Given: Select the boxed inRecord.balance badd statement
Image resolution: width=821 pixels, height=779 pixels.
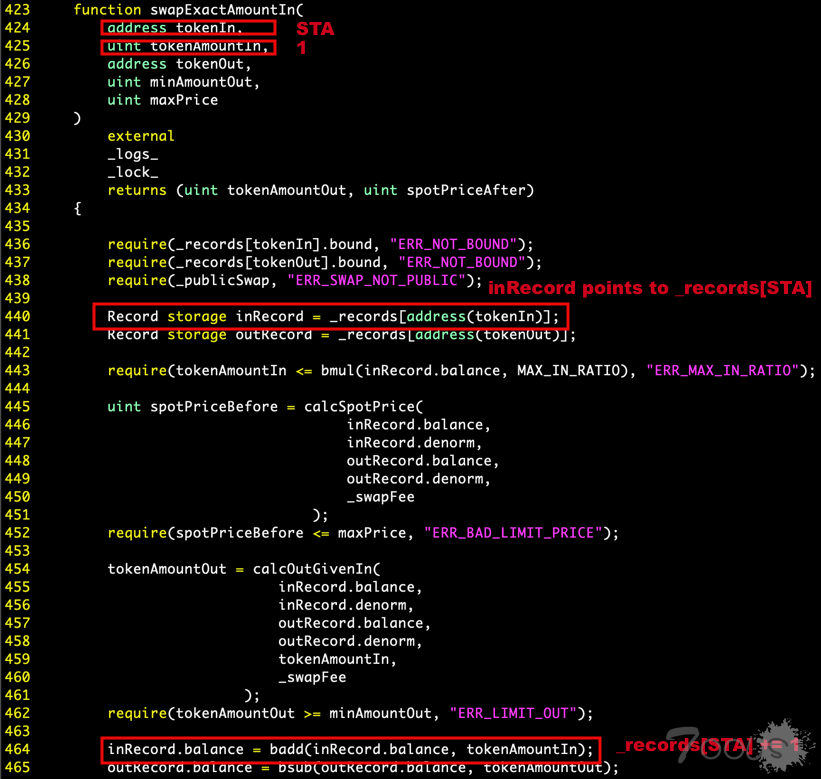Looking at the screenshot, I should [x=350, y=748].
